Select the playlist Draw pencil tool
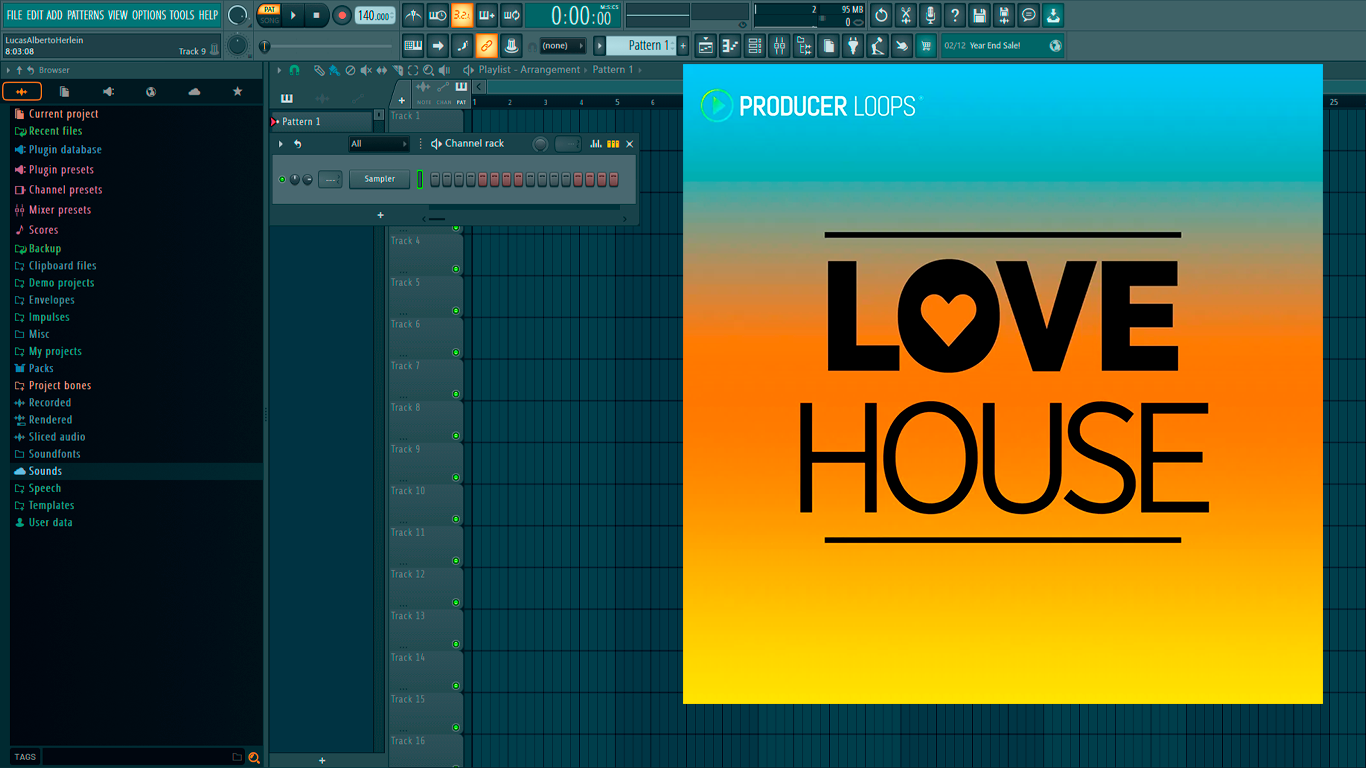 (x=319, y=70)
